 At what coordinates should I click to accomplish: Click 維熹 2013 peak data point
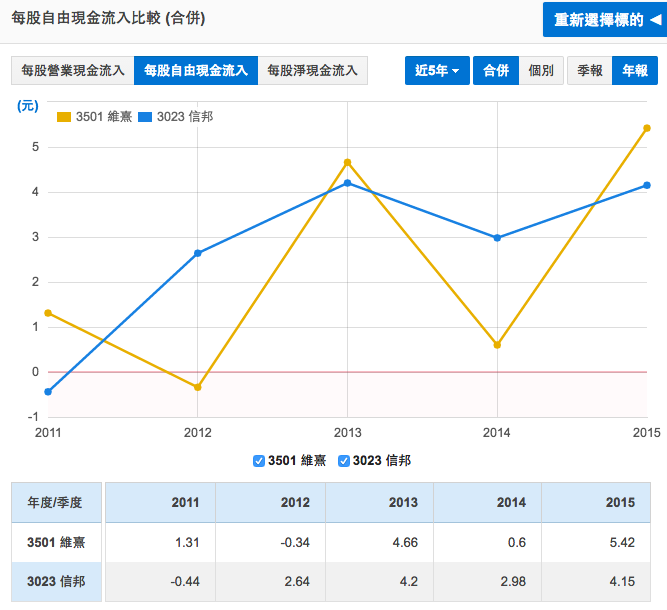347,162
